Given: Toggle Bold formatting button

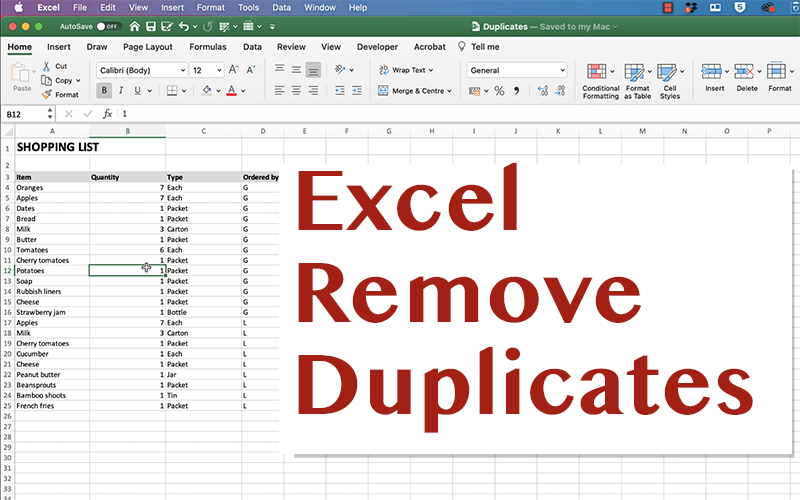Looking at the screenshot, I should coord(104,90).
